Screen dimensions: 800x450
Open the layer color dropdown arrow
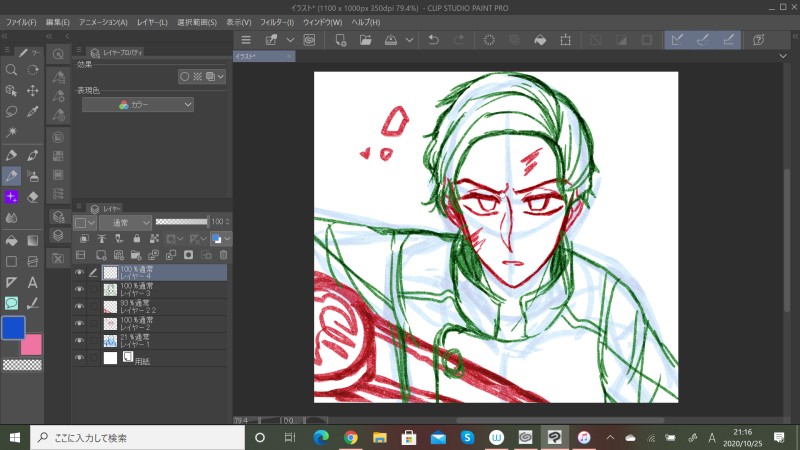tap(228, 238)
